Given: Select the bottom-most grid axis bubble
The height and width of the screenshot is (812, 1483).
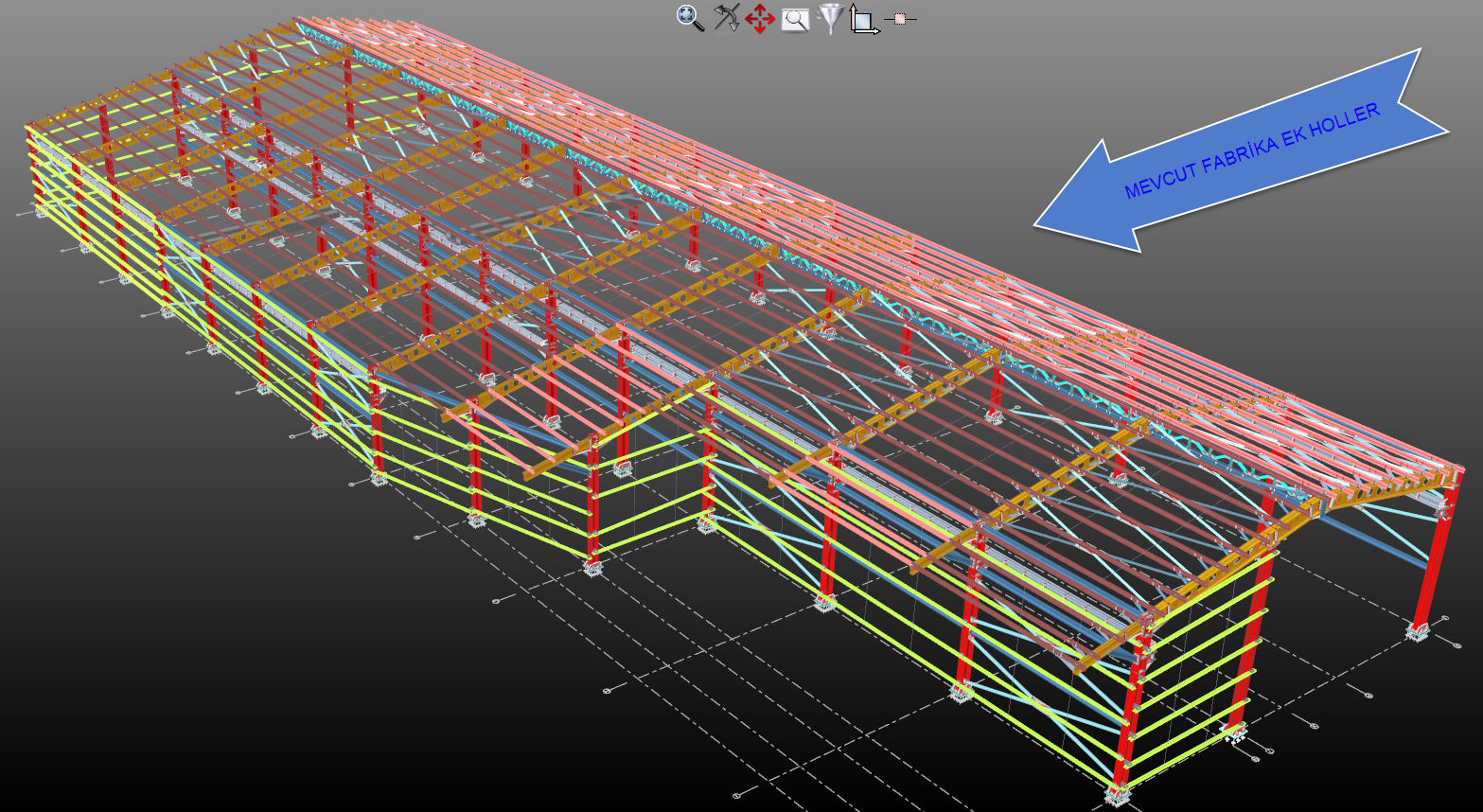Looking at the screenshot, I should point(738,792).
